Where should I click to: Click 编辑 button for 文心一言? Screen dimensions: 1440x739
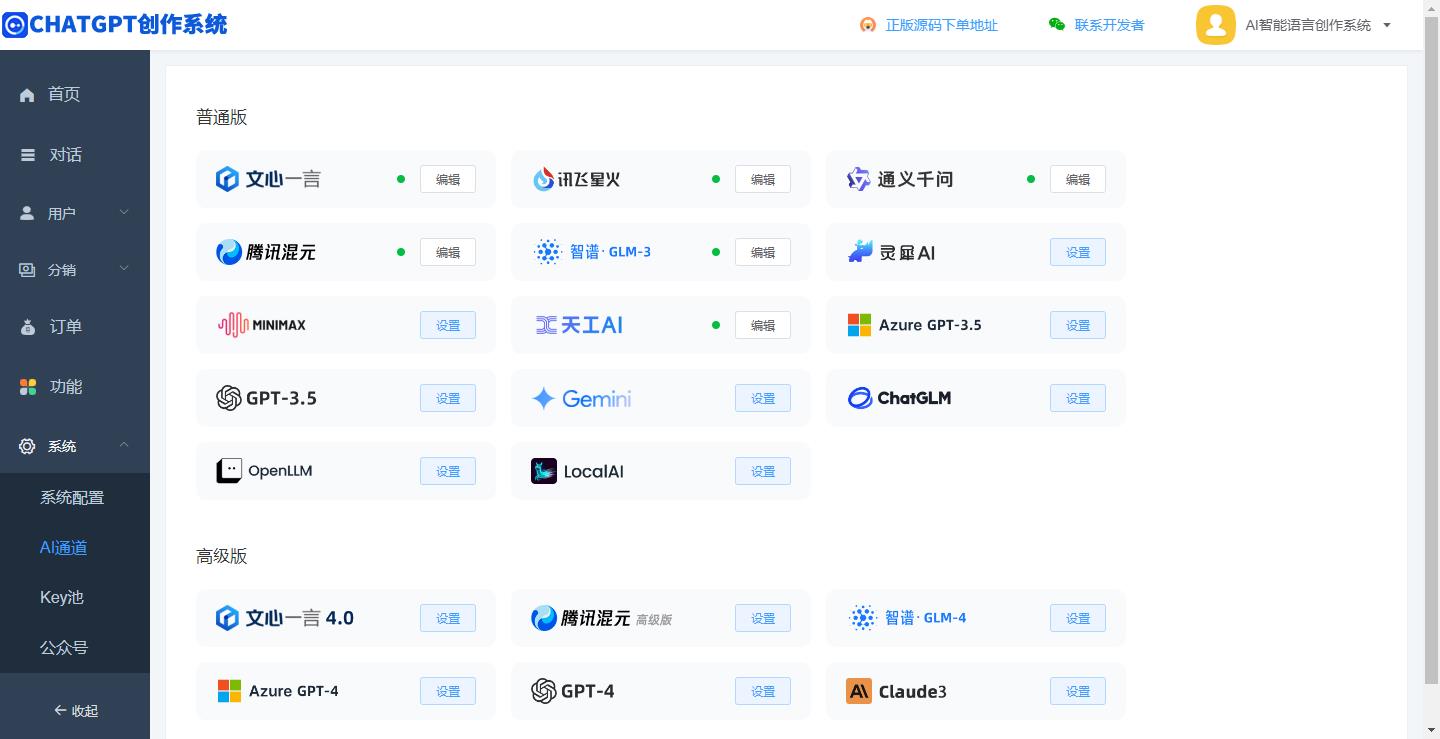[448, 179]
